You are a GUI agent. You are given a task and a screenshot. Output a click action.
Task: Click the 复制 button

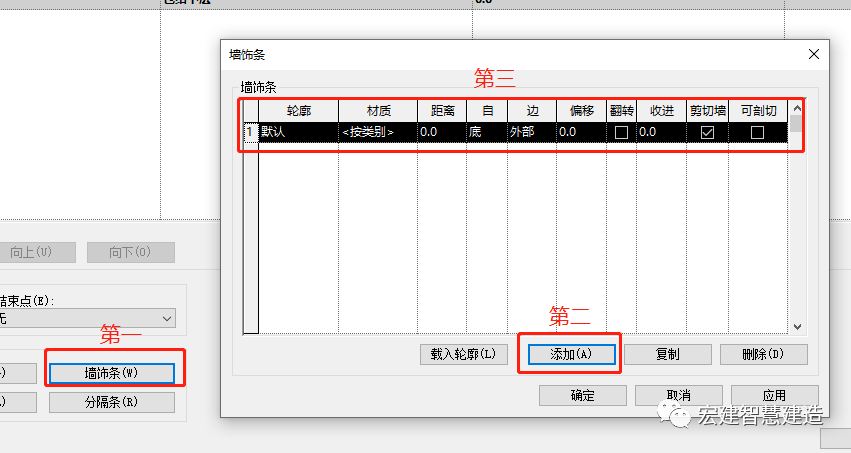pos(668,354)
